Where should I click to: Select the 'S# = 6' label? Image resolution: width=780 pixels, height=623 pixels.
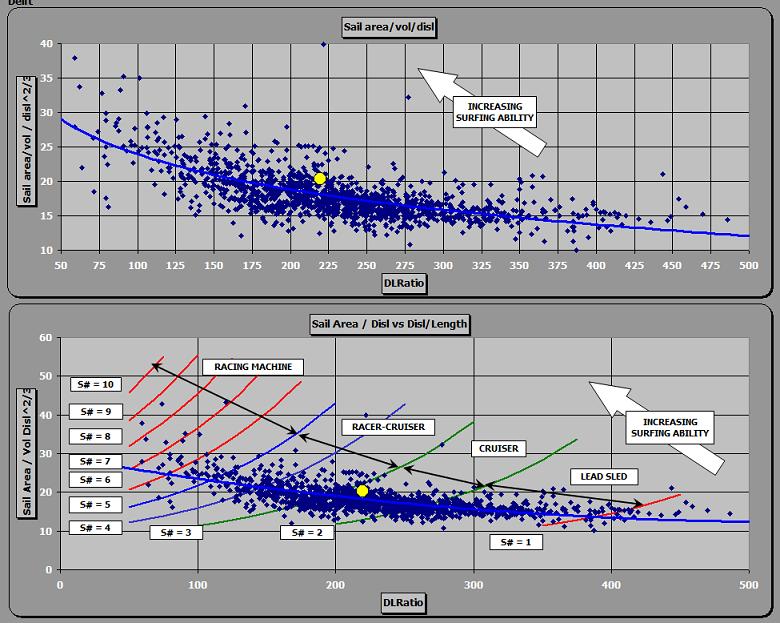96,480
